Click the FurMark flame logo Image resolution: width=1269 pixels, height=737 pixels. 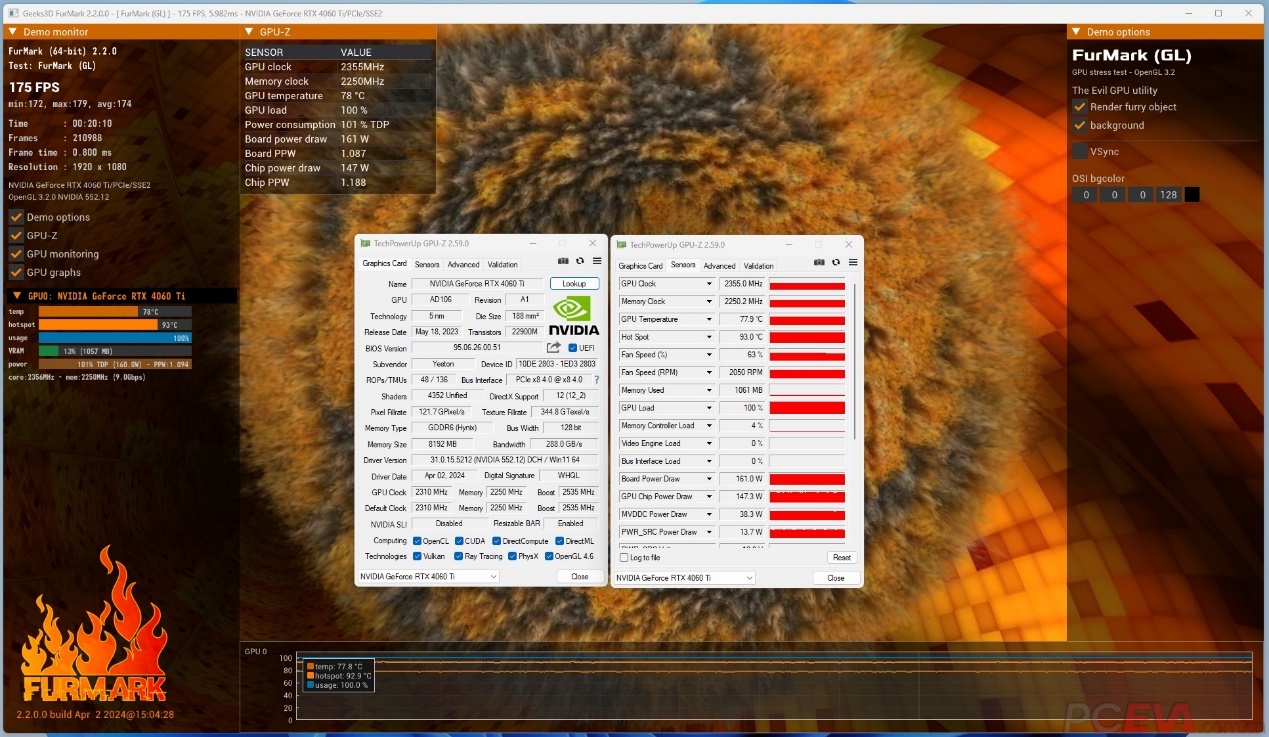coord(95,625)
